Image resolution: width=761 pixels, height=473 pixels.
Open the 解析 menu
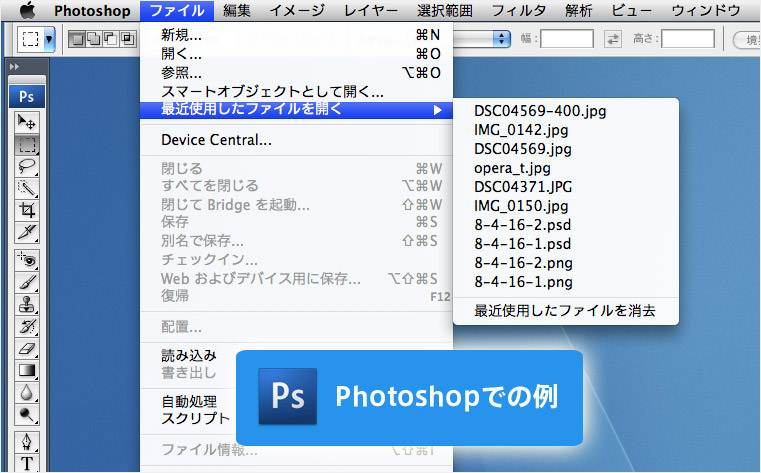click(579, 11)
